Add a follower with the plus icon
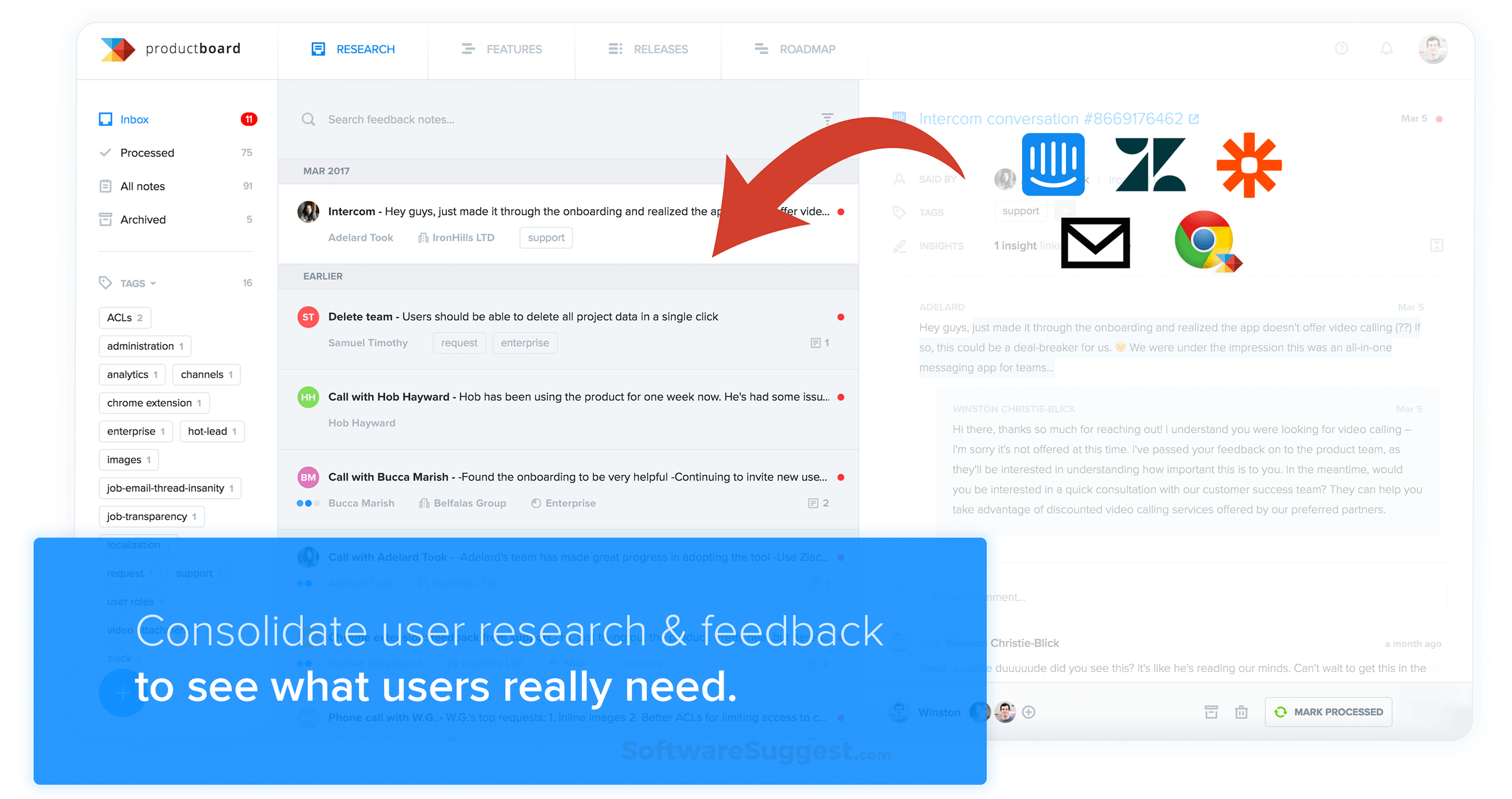The image size is (1512, 799). (1028, 712)
